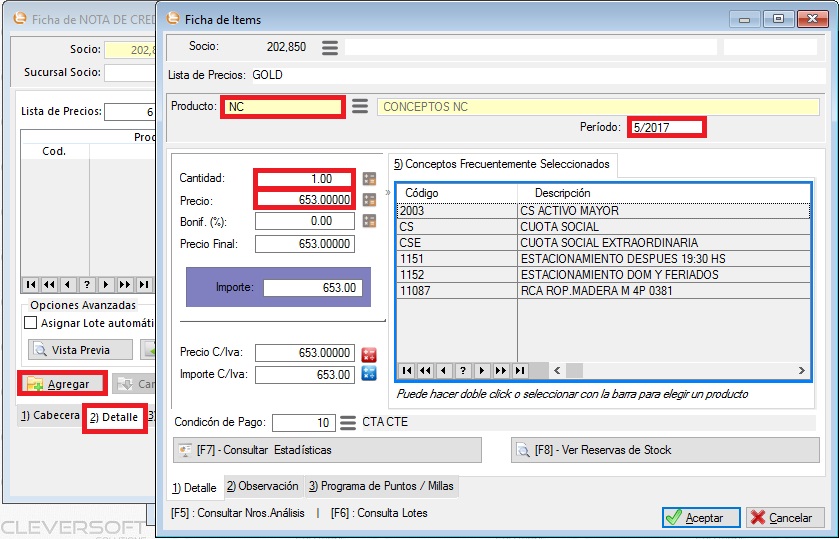Go to first record in Conceptos list navigator
The height and width of the screenshot is (539, 839).
click(x=406, y=370)
